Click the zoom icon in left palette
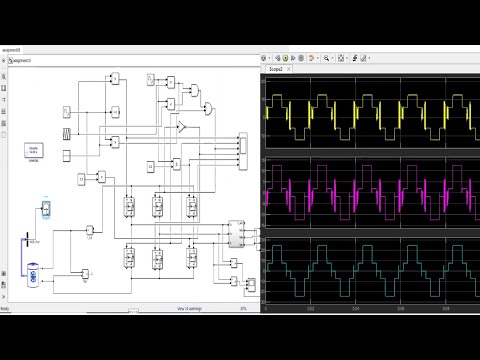 click(x=4, y=76)
